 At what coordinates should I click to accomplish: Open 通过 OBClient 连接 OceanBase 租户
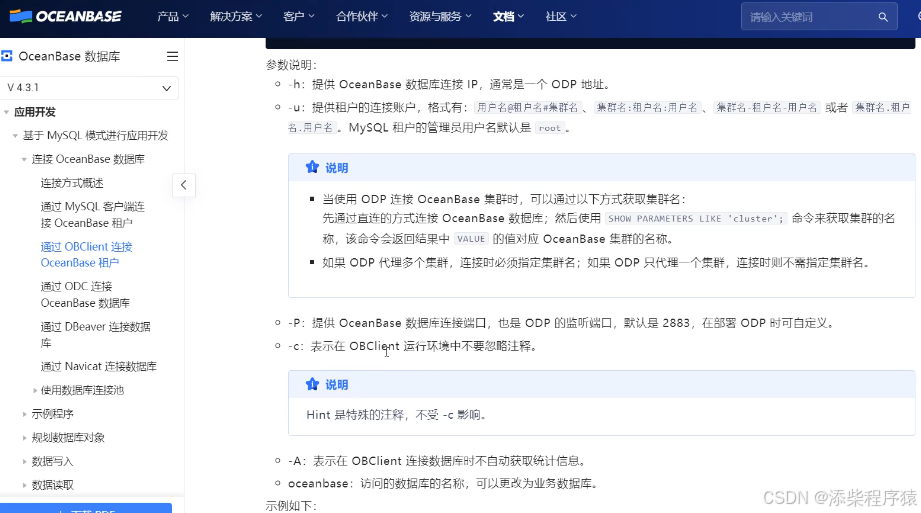pos(86,254)
